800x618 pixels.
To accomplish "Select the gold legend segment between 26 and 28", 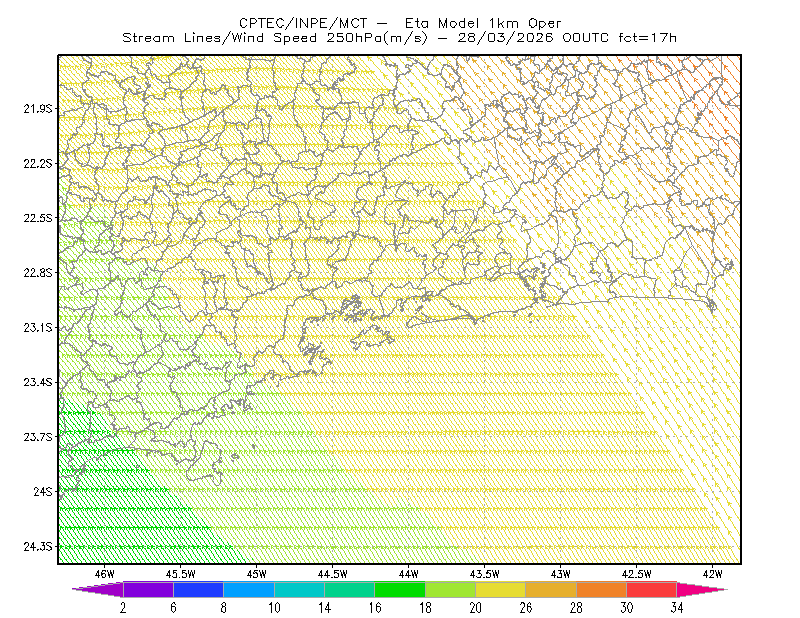I will [x=551, y=589].
